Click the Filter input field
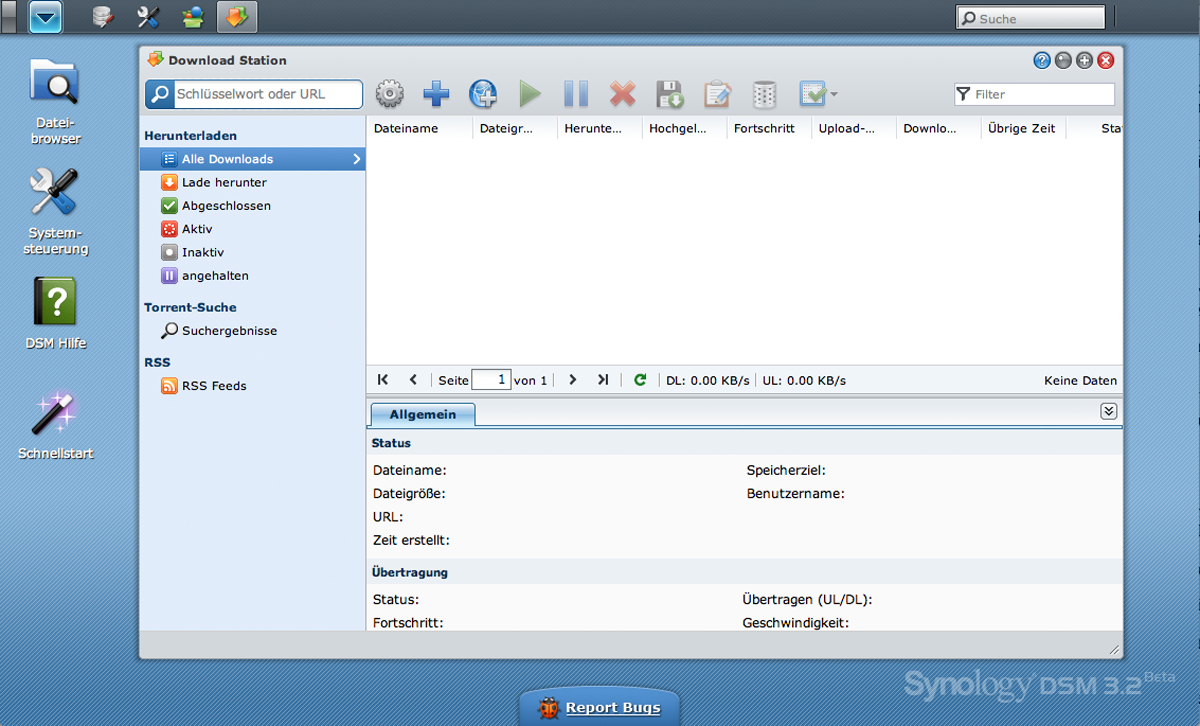1200x726 pixels. click(1034, 94)
